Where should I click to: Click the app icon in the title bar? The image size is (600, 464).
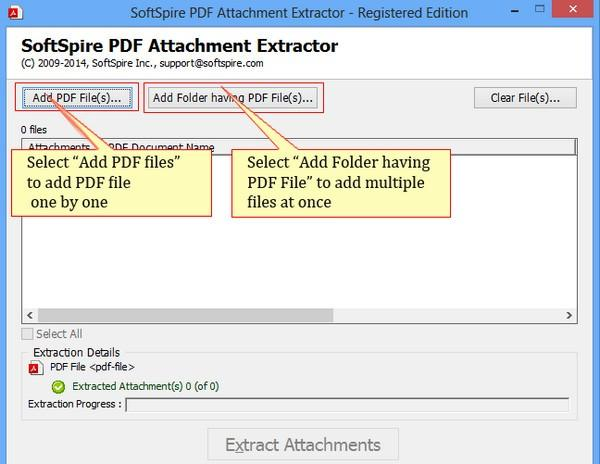15,13
